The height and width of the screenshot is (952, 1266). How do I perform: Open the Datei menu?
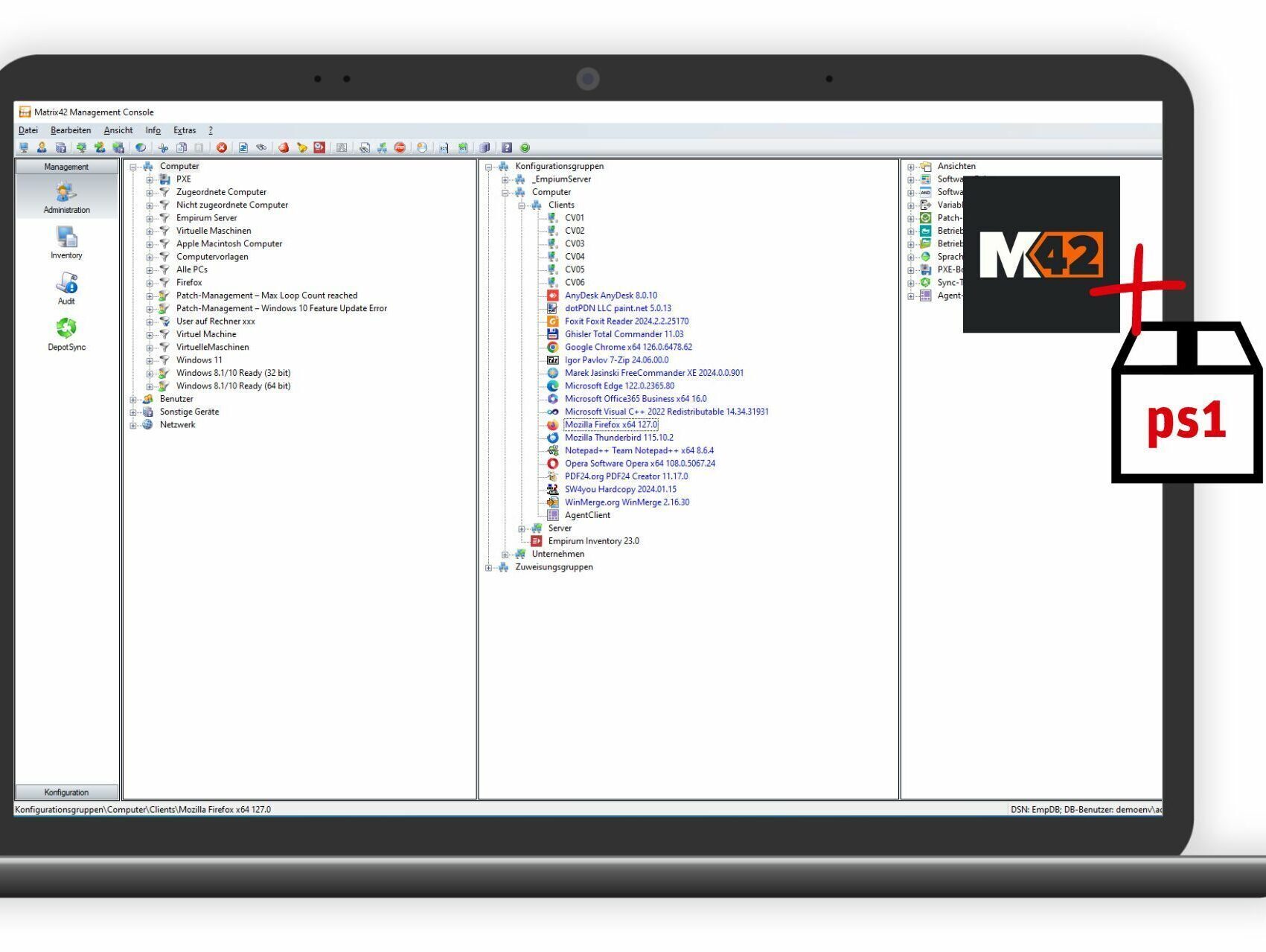point(28,130)
